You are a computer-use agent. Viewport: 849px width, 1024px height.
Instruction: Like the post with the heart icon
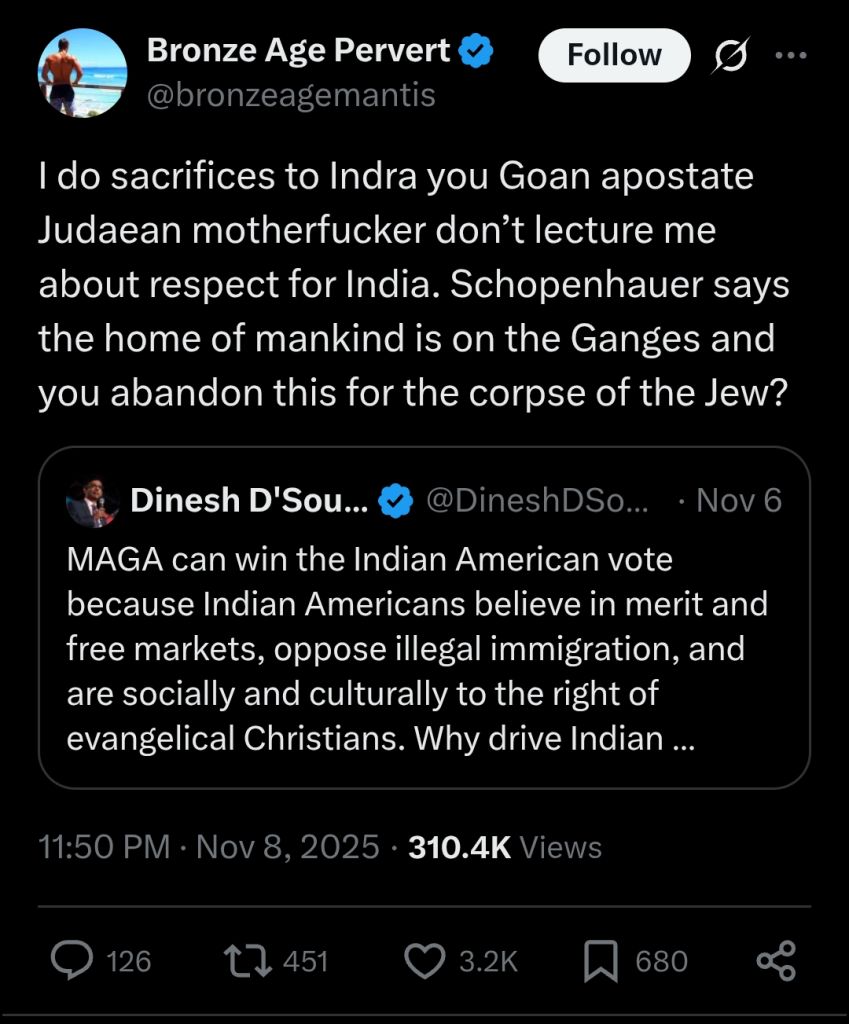424,961
